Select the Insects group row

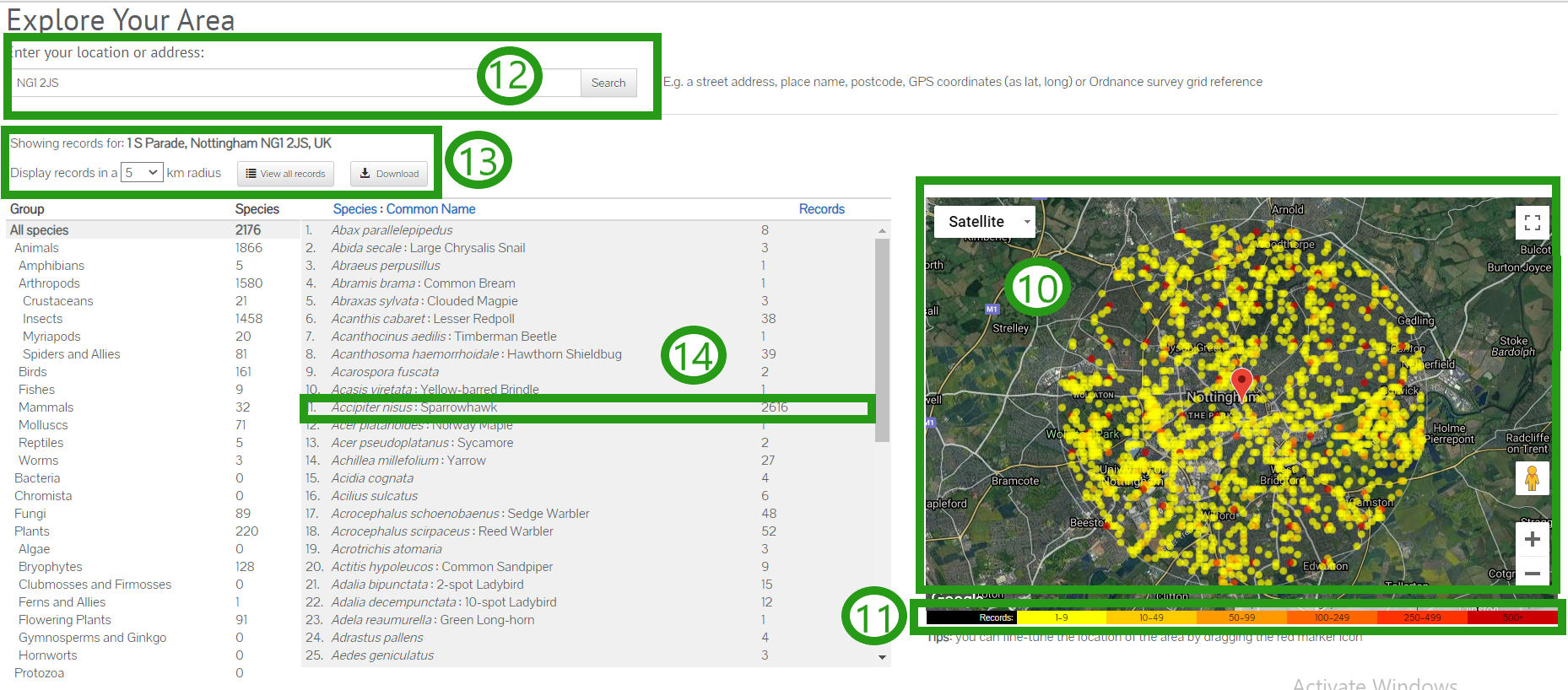[43, 319]
